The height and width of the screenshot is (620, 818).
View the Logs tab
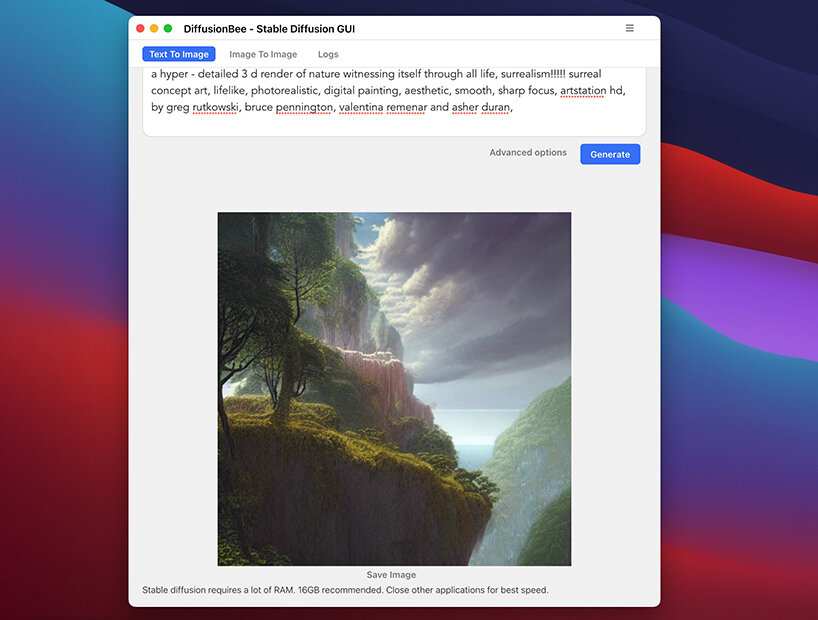point(328,55)
